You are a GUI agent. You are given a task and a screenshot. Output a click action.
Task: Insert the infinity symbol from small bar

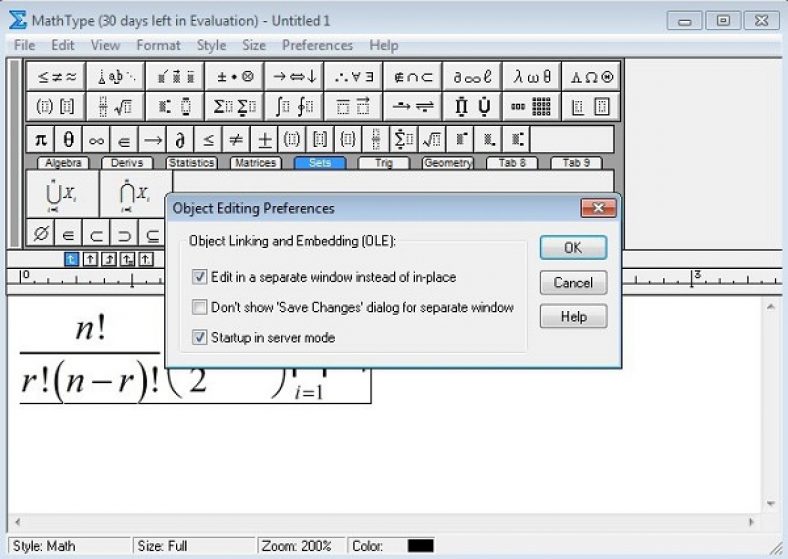pyautogui.click(x=96, y=139)
